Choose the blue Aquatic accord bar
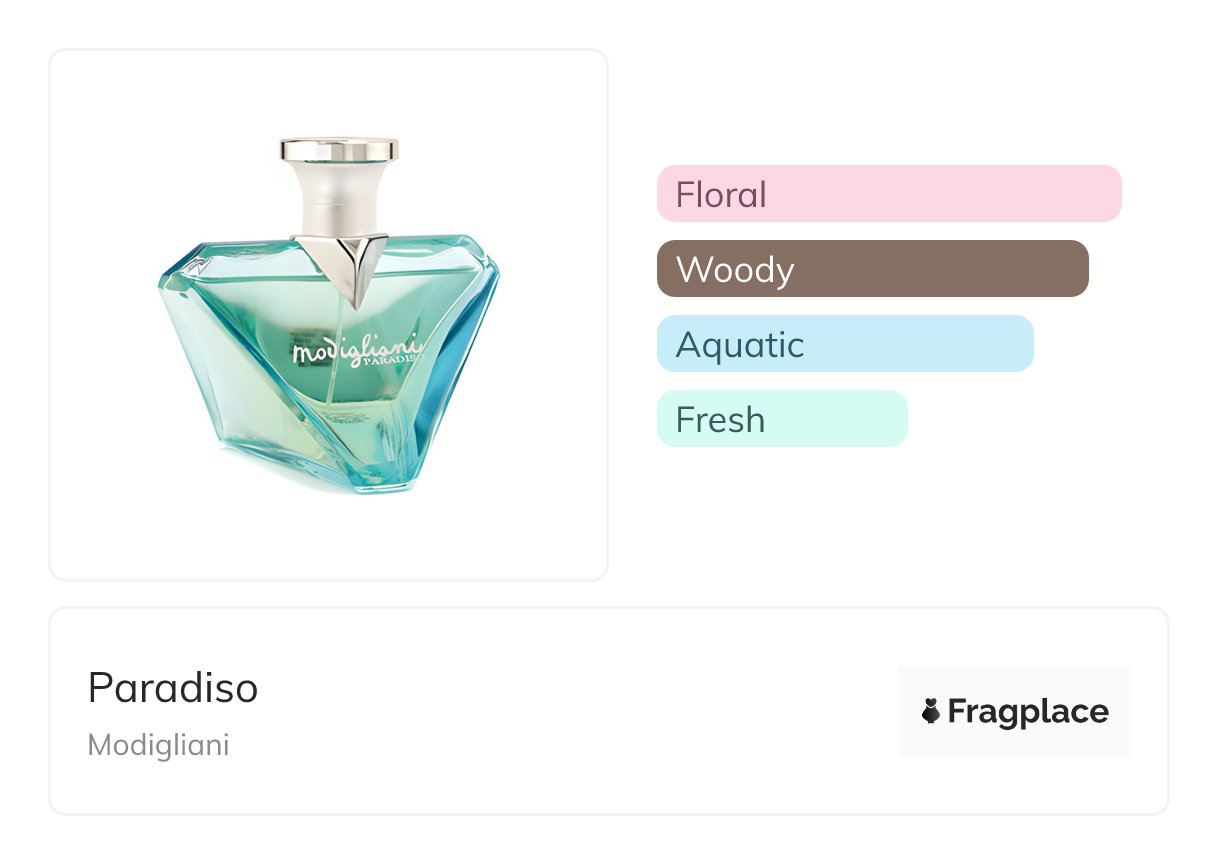Screen dimensions: 1218x864 [x=844, y=344]
